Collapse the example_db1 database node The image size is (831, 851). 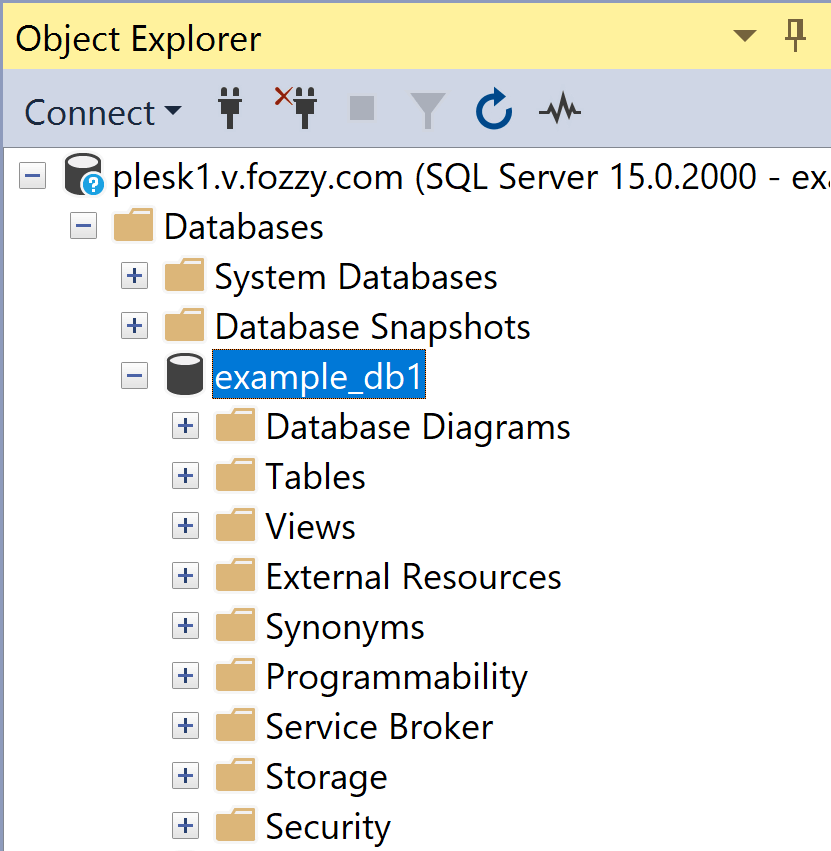[x=135, y=376]
